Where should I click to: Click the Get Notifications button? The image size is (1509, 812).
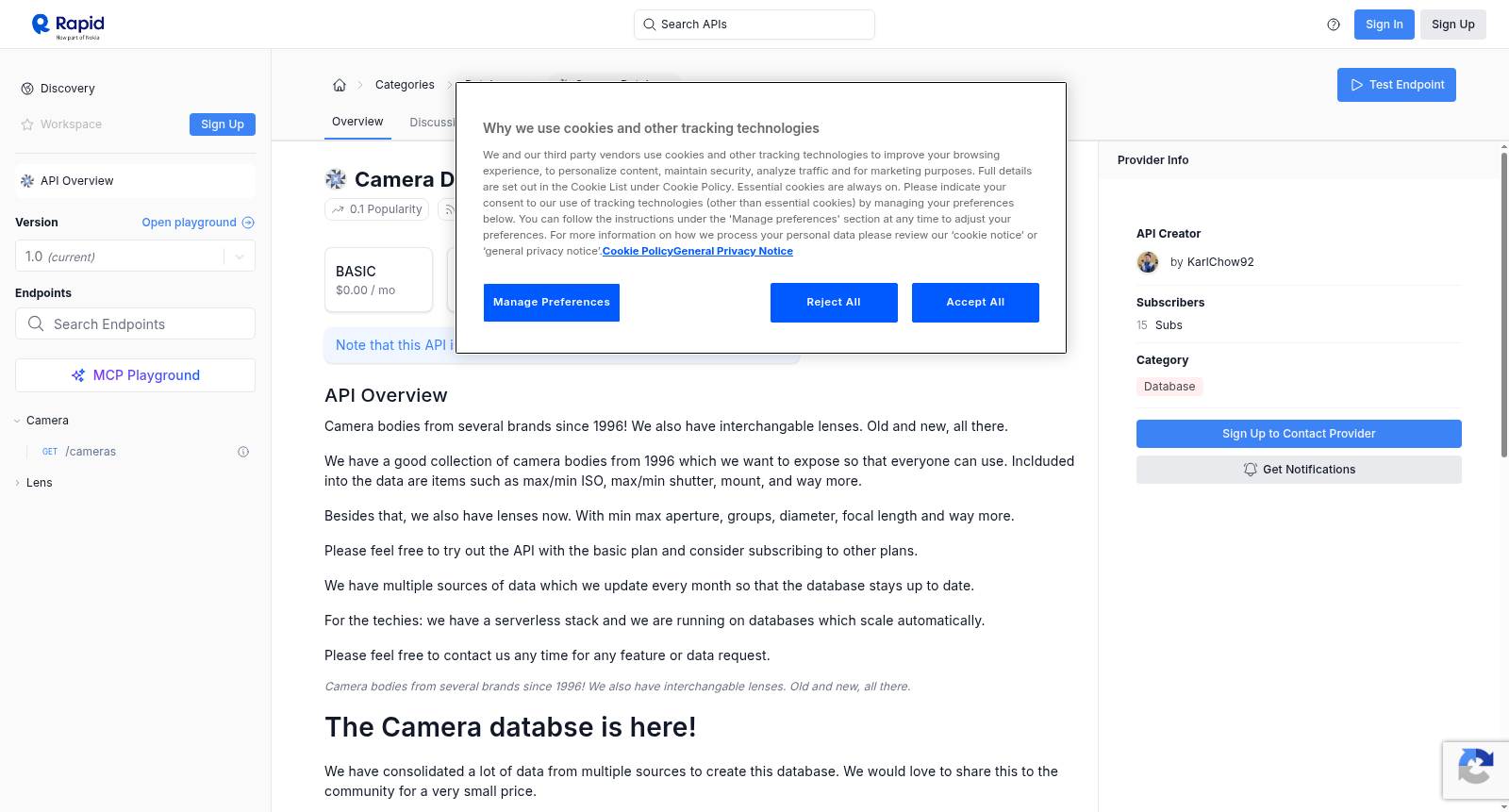(x=1299, y=470)
